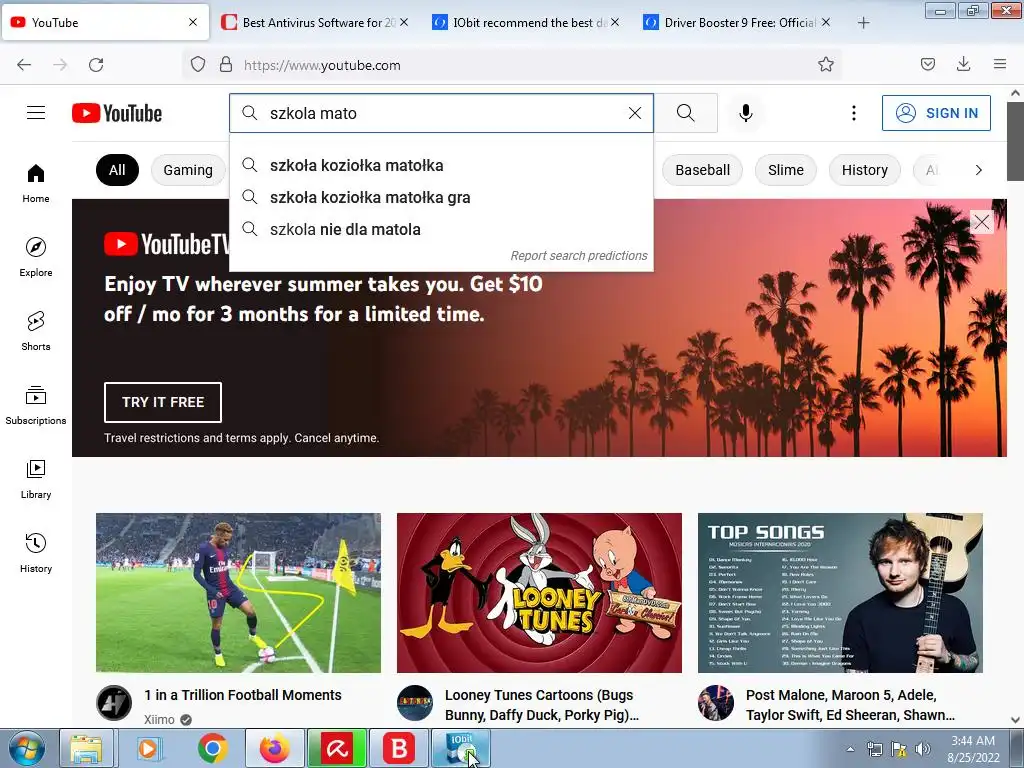
Task: Open Library in sidebar
Action: point(36,479)
